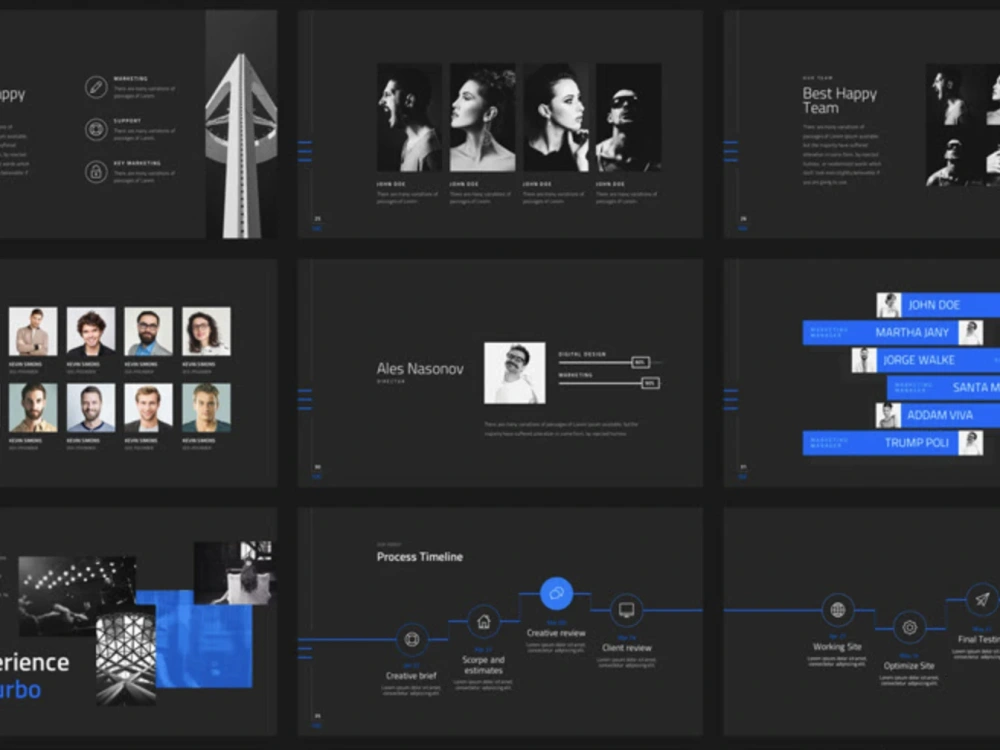Click the Optimize Site label

tap(909, 666)
